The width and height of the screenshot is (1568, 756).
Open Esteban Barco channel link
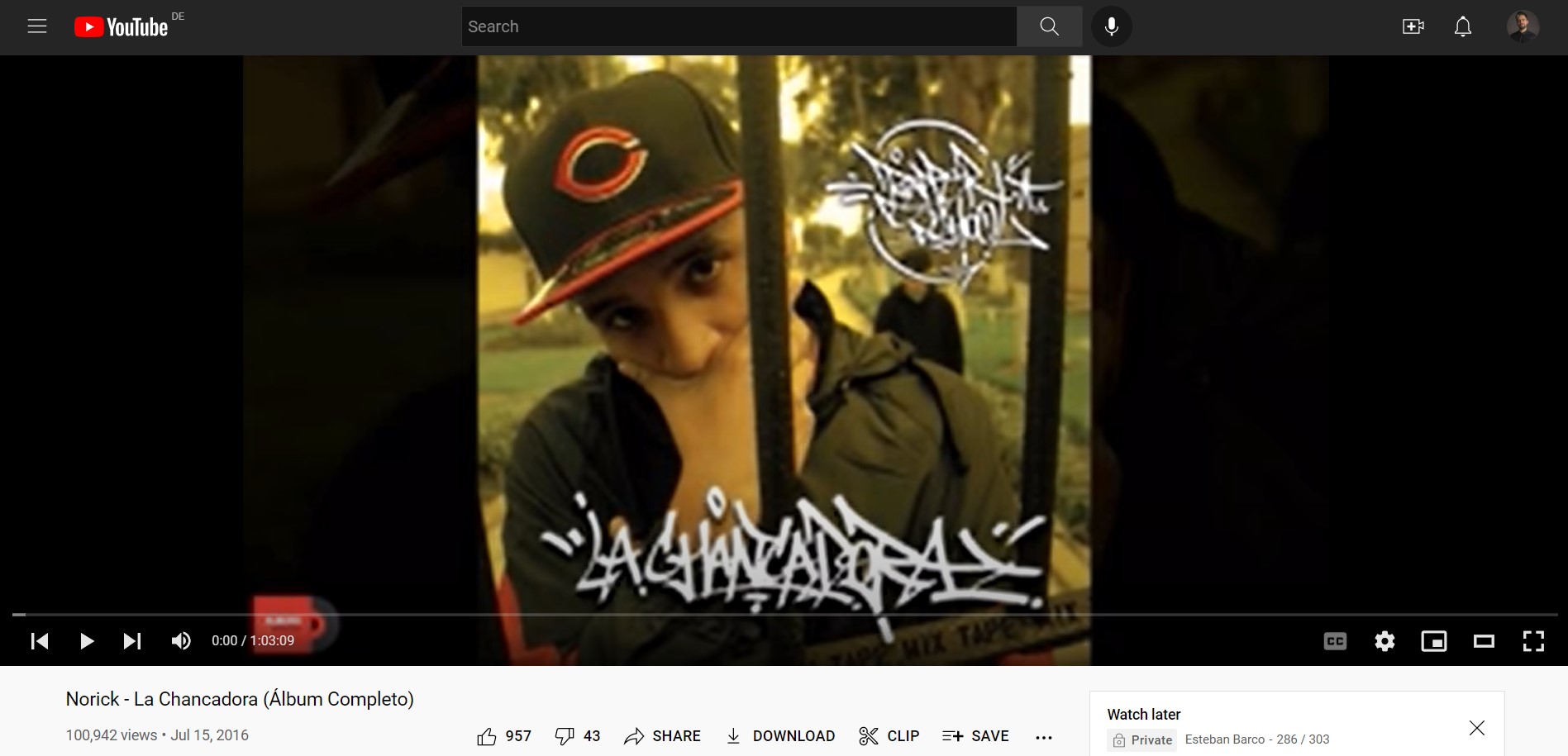tap(1224, 739)
